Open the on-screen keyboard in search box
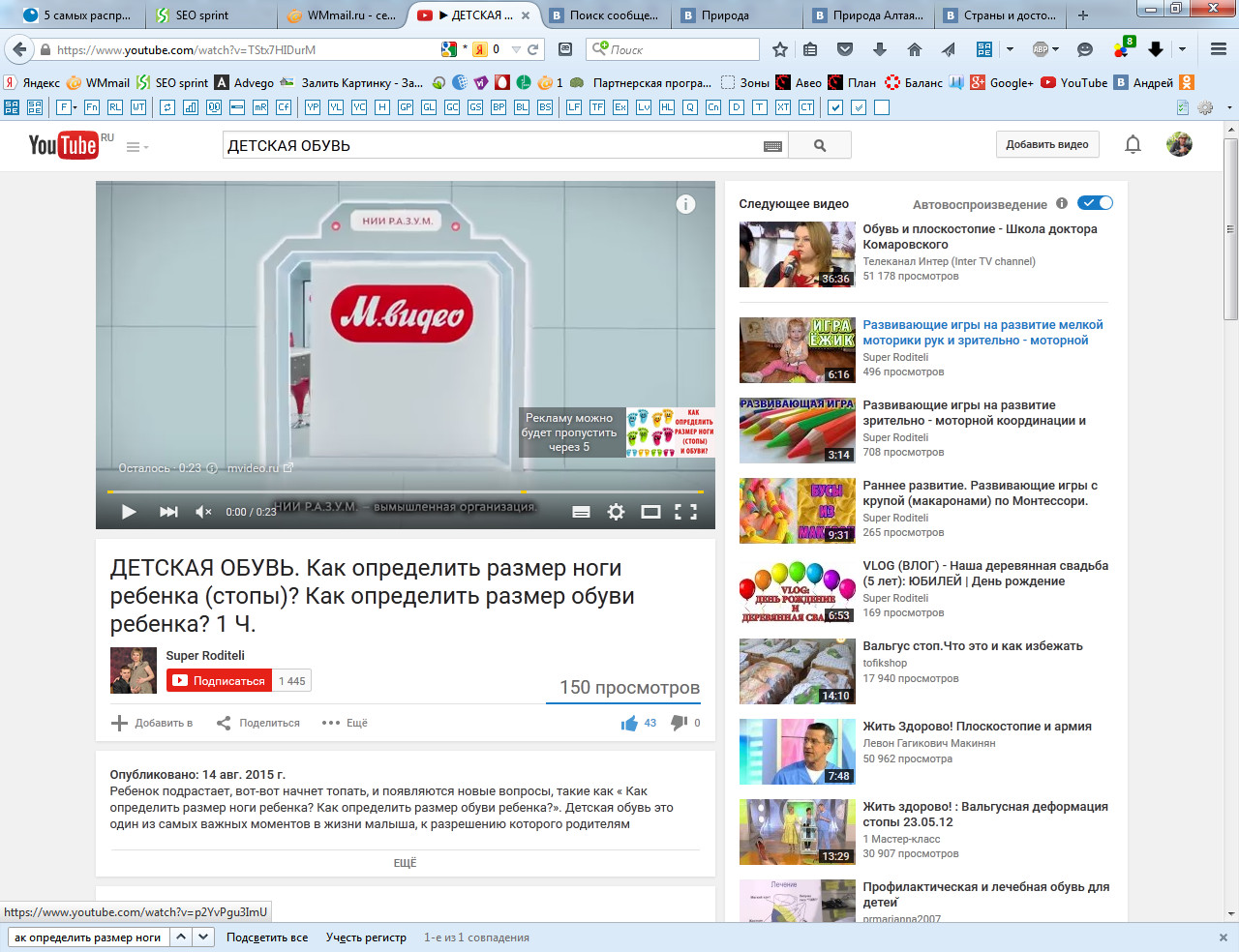Viewport: 1239px width, 952px height. tap(772, 146)
